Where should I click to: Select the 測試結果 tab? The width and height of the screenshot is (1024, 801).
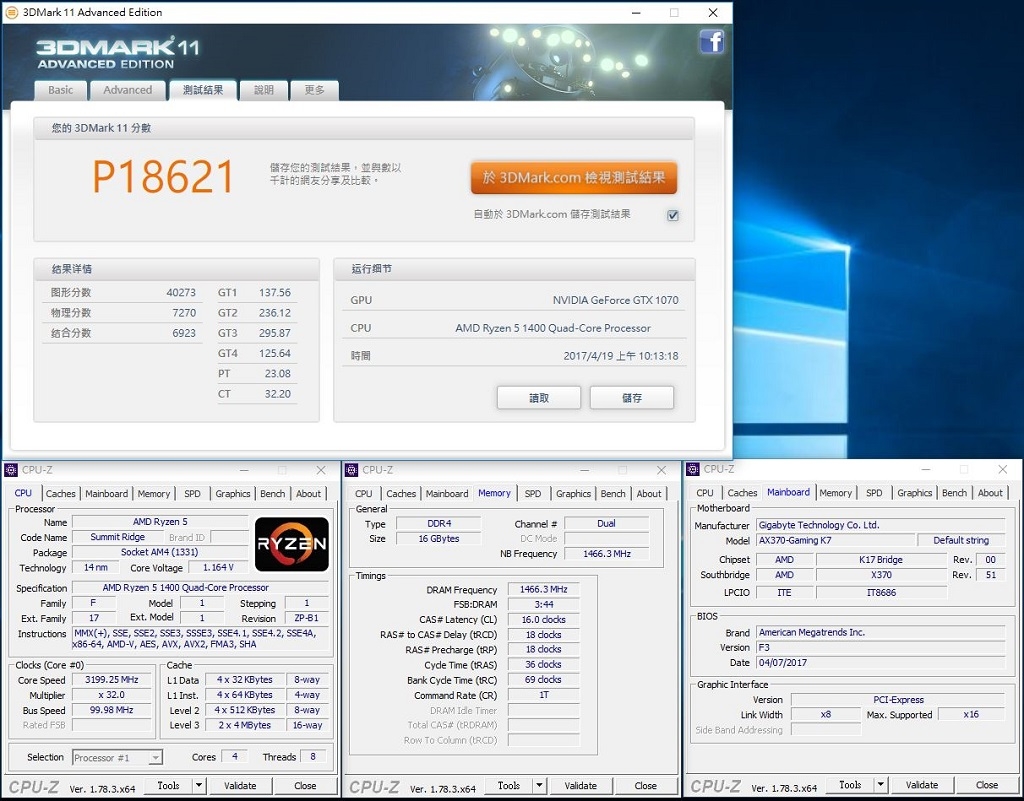[x=203, y=90]
